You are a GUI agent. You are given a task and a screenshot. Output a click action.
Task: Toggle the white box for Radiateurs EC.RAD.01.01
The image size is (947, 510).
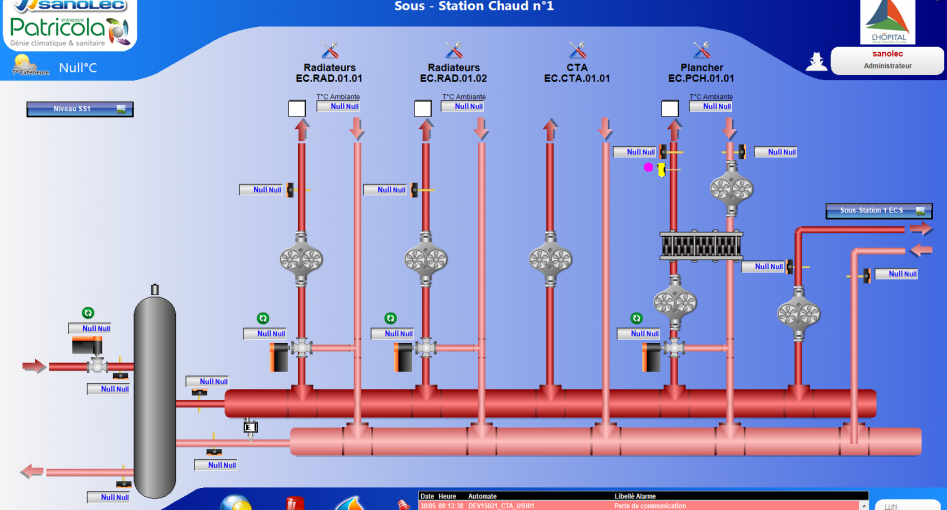[x=297, y=108]
